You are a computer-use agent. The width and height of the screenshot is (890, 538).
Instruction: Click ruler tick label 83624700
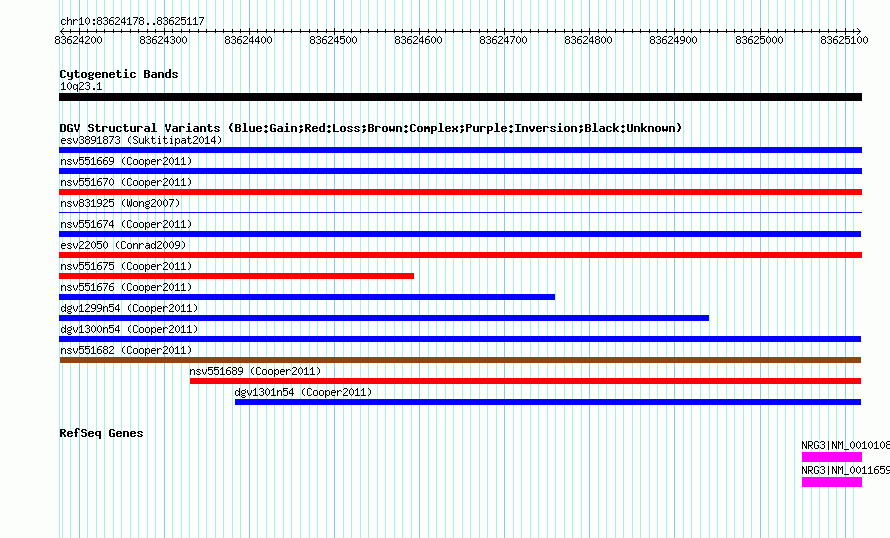click(x=503, y=40)
